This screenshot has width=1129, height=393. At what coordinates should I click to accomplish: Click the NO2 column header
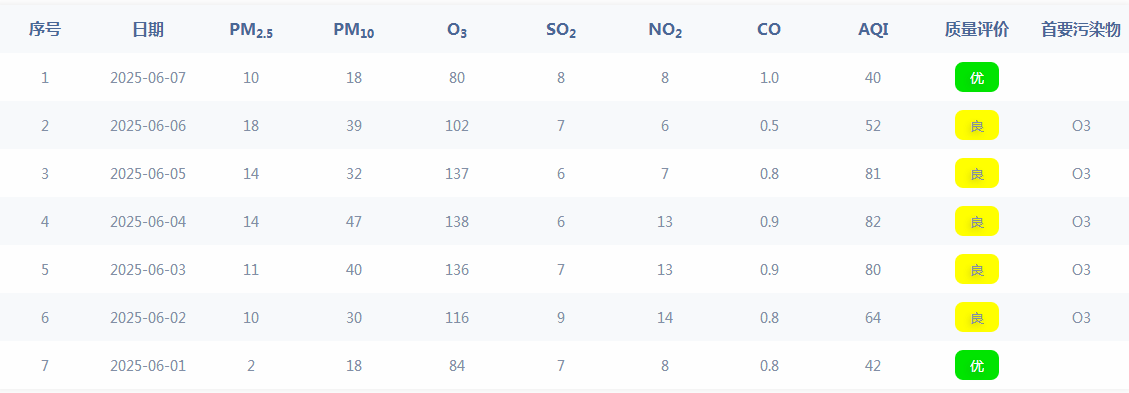pos(665,30)
